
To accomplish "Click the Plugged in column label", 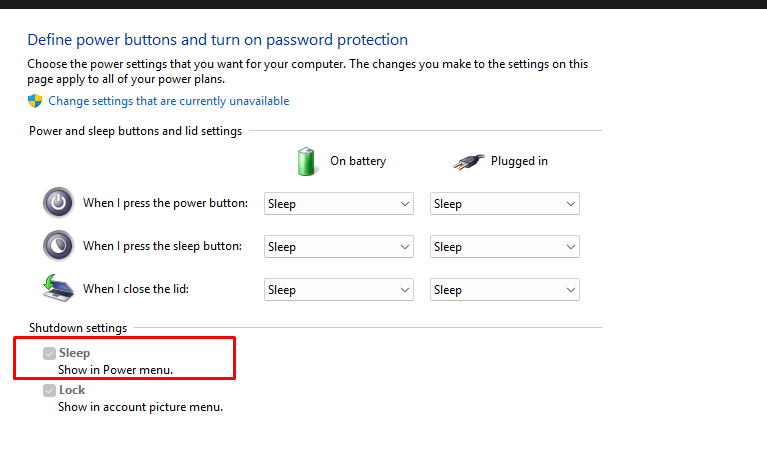I will point(519,161).
